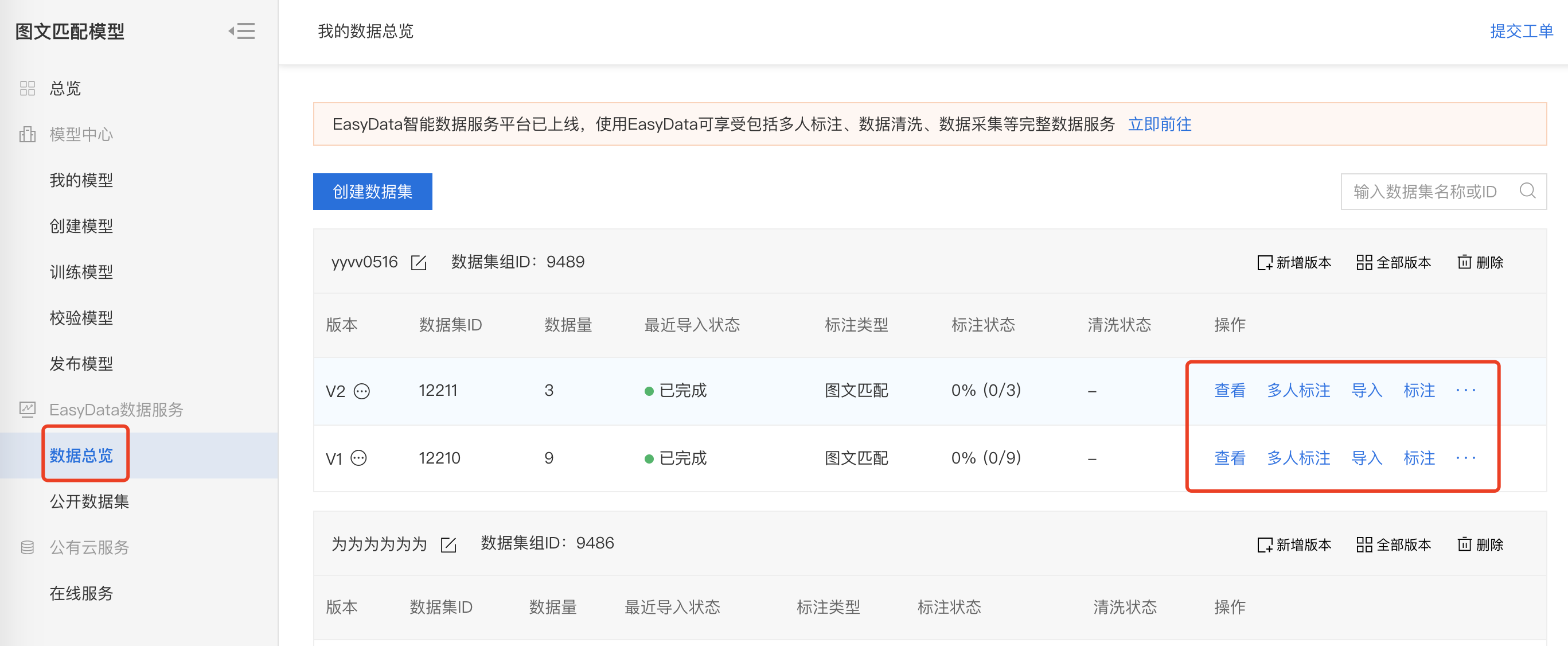Click the search magnifier icon
The height and width of the screenshot is (646, 1568).
pyautogui.click(x=1527, y=191)
